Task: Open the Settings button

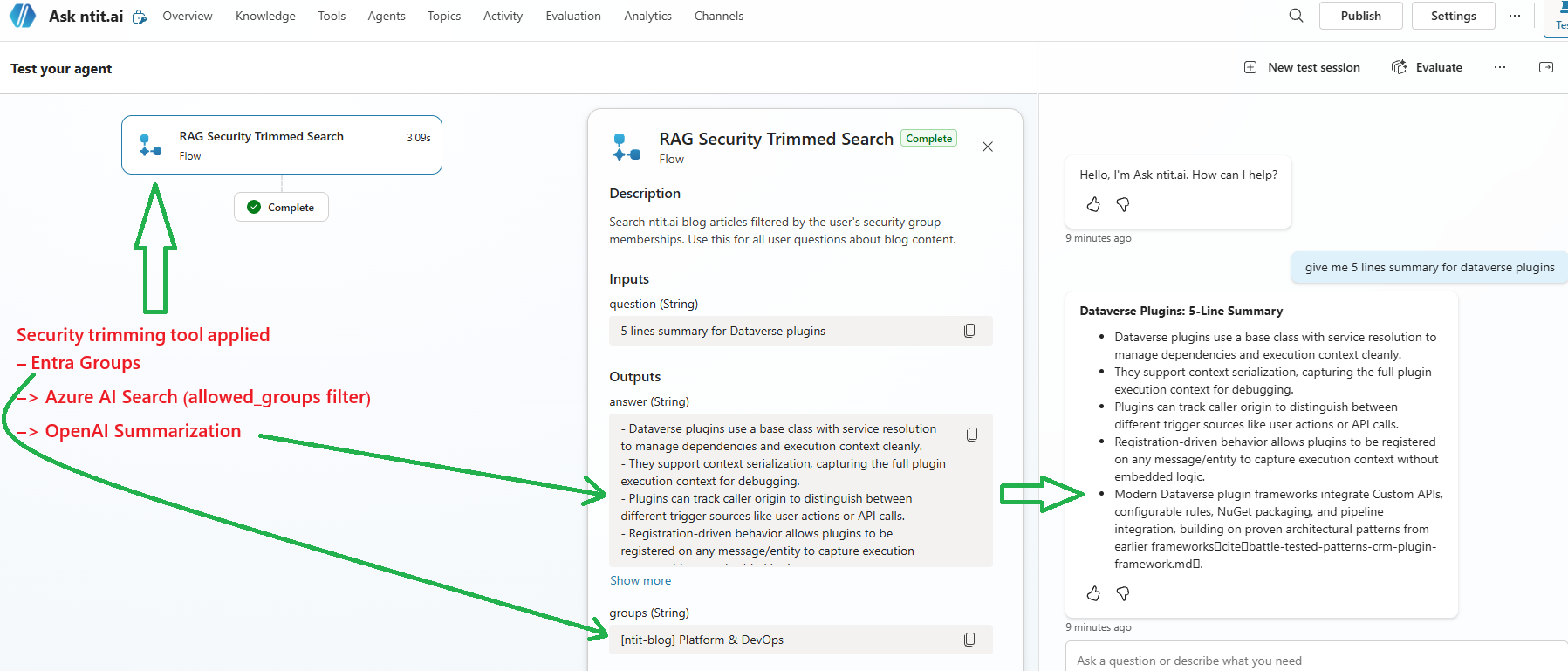Action: coord(1454,16)
